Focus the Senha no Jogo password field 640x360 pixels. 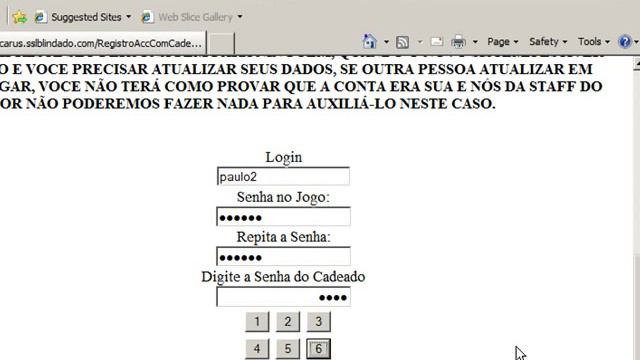pos(283,217)
